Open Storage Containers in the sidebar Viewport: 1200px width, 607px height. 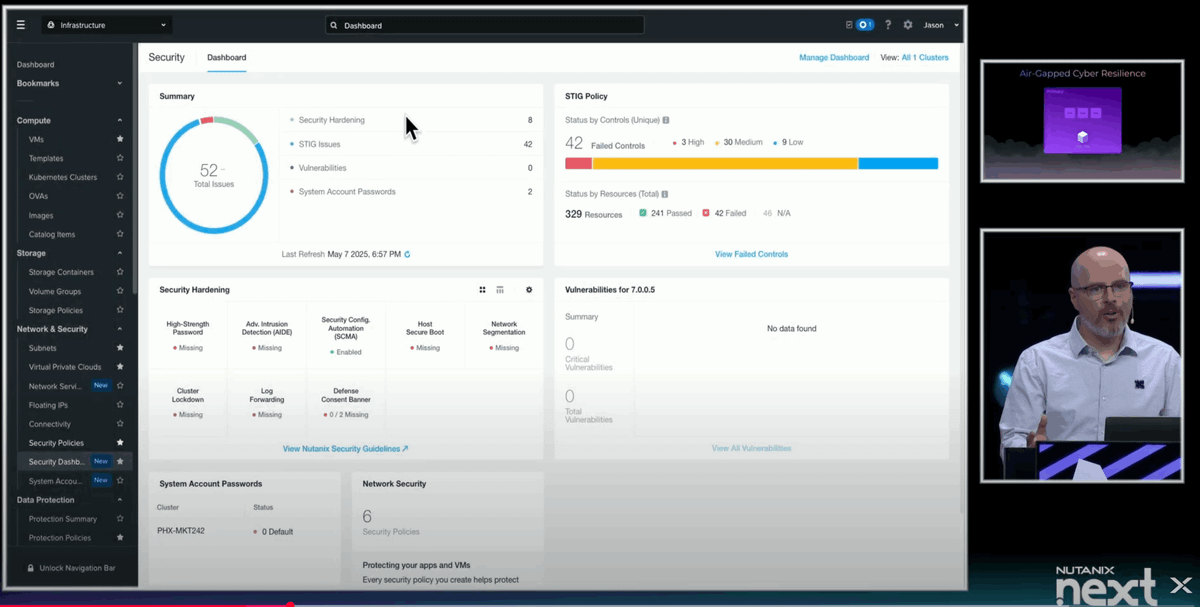point(61,272)
